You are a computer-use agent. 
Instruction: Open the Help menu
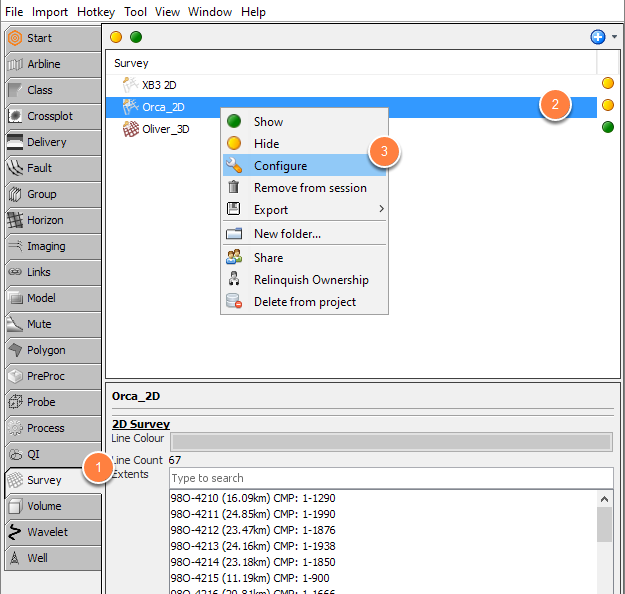tap(253, 12)
